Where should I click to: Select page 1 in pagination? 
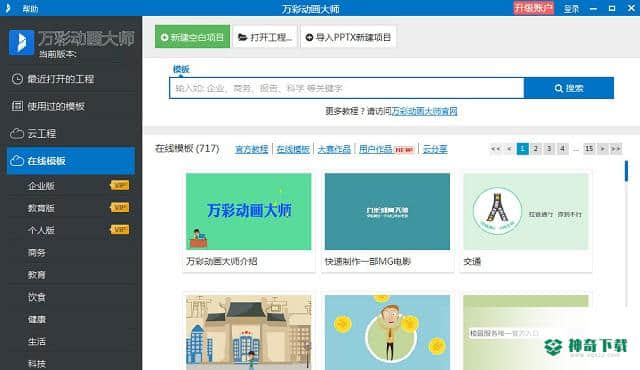[522, 149]
